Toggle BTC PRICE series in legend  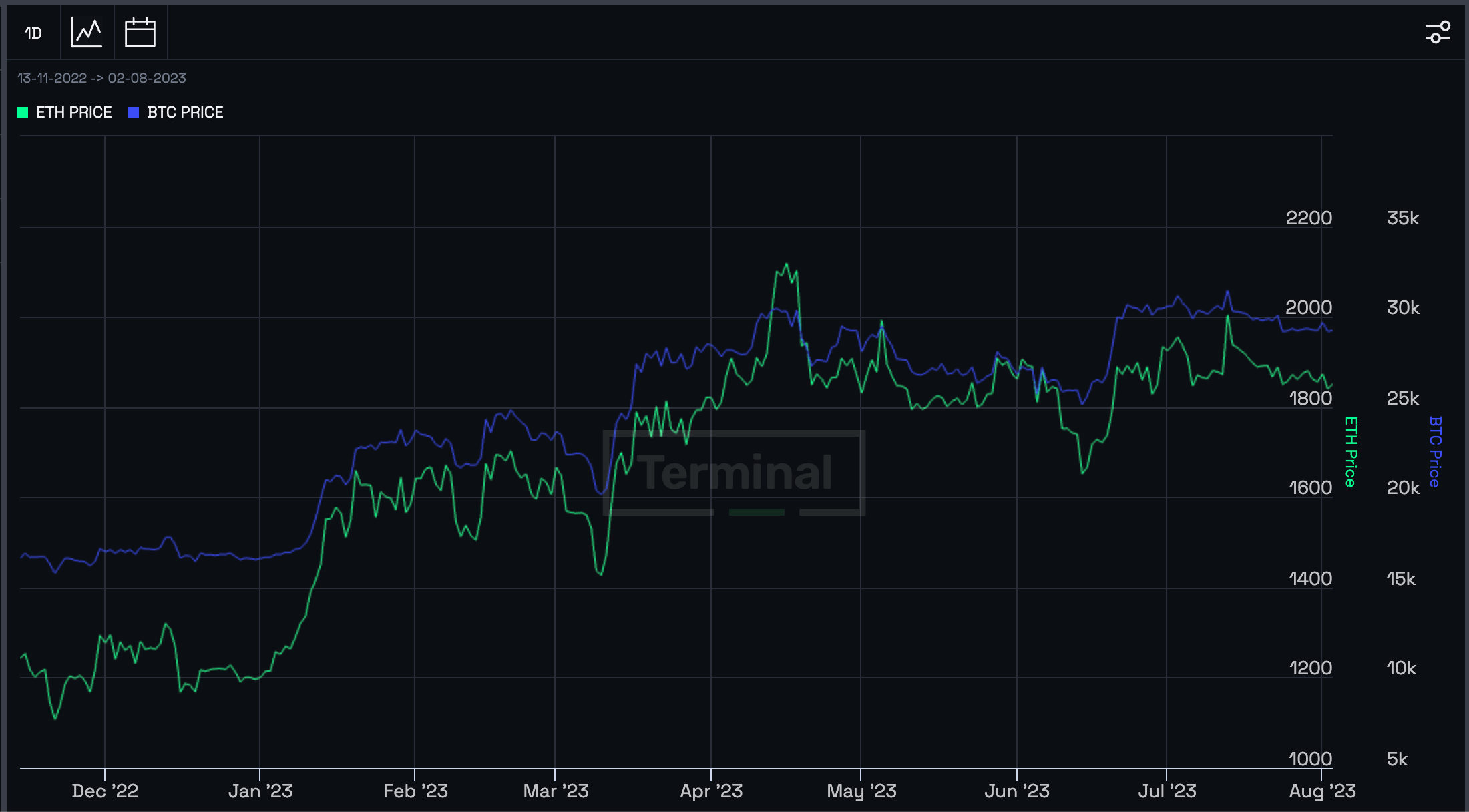click(x=176, y=112)
